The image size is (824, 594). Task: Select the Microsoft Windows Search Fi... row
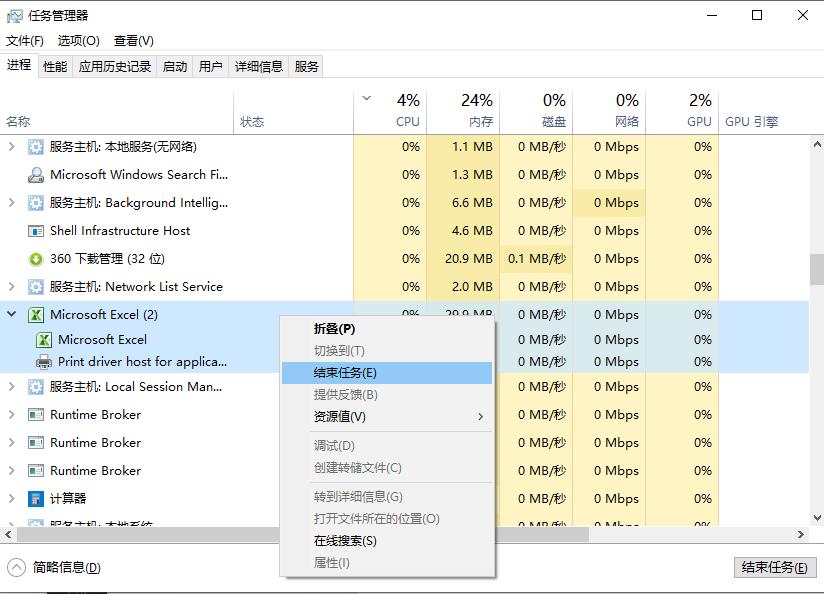click(x=404, y=175)
